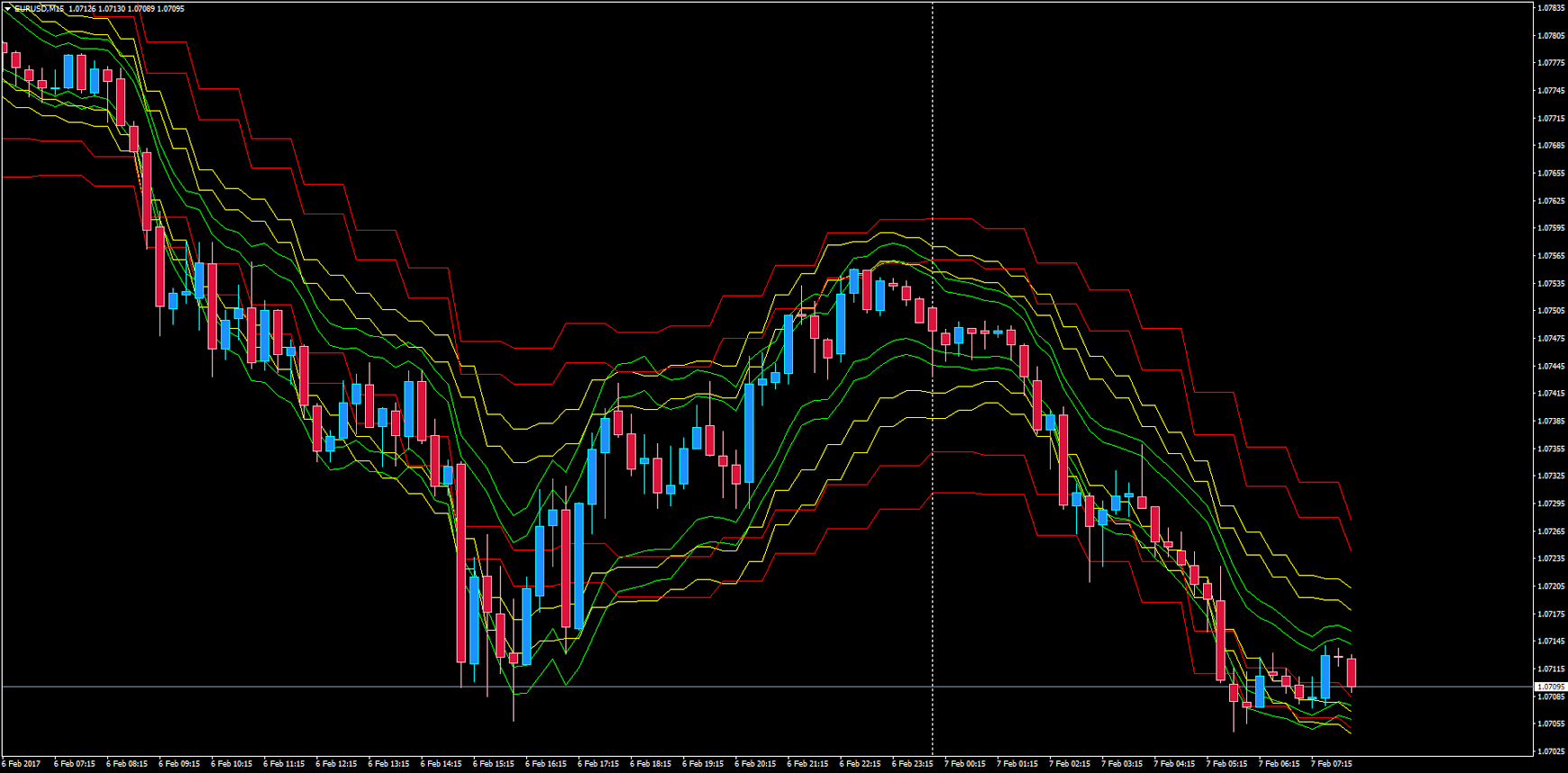The image size is (1568, 773).
Task: Click the 1.07325 price axis label
Action: coord(1550,476)
